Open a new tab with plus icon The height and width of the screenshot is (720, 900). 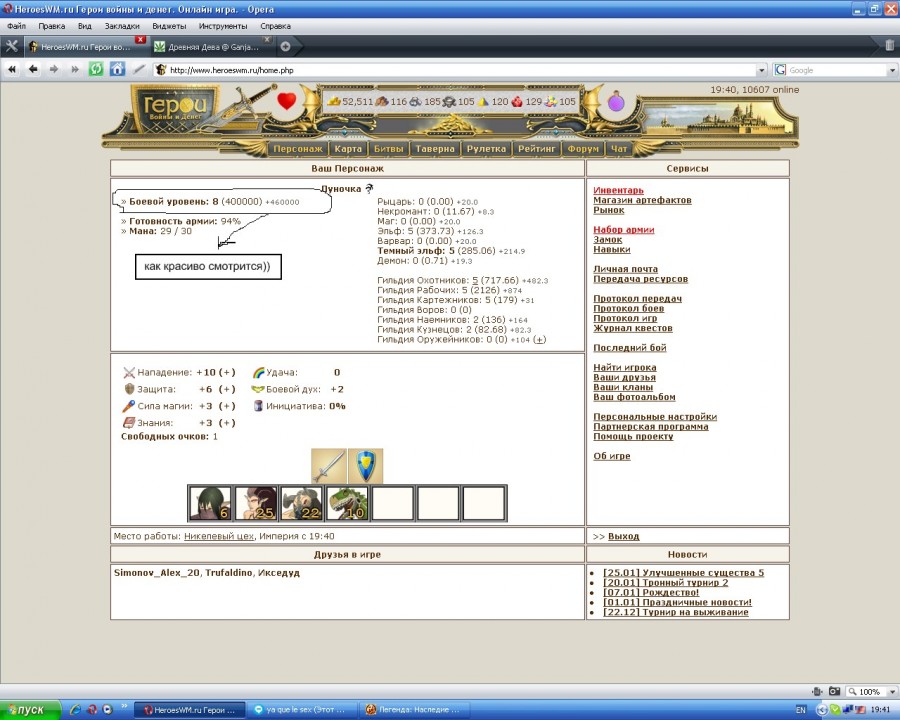click(285, 47)
